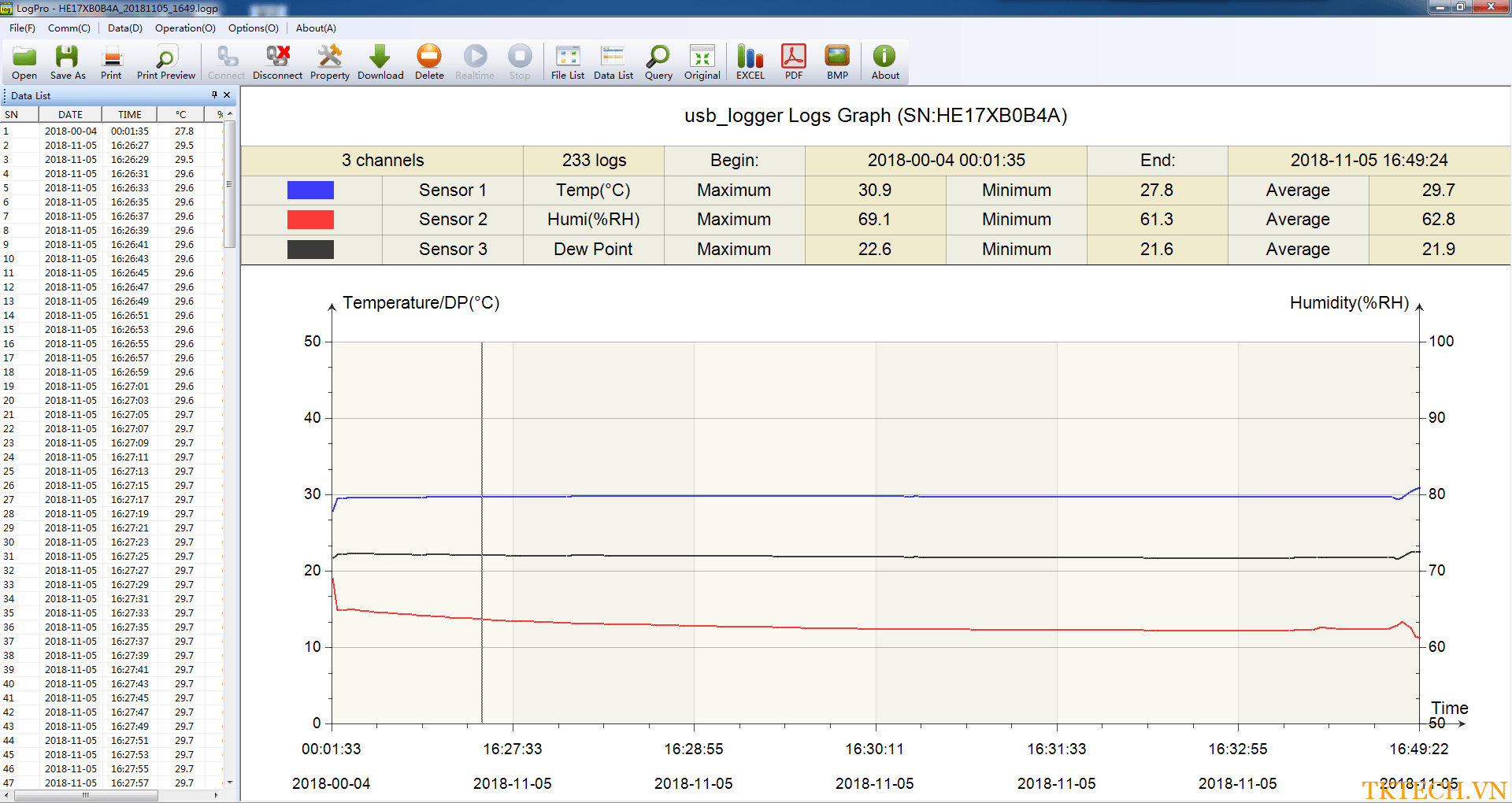
Task: Show the File List view
Action: point(567,62)
